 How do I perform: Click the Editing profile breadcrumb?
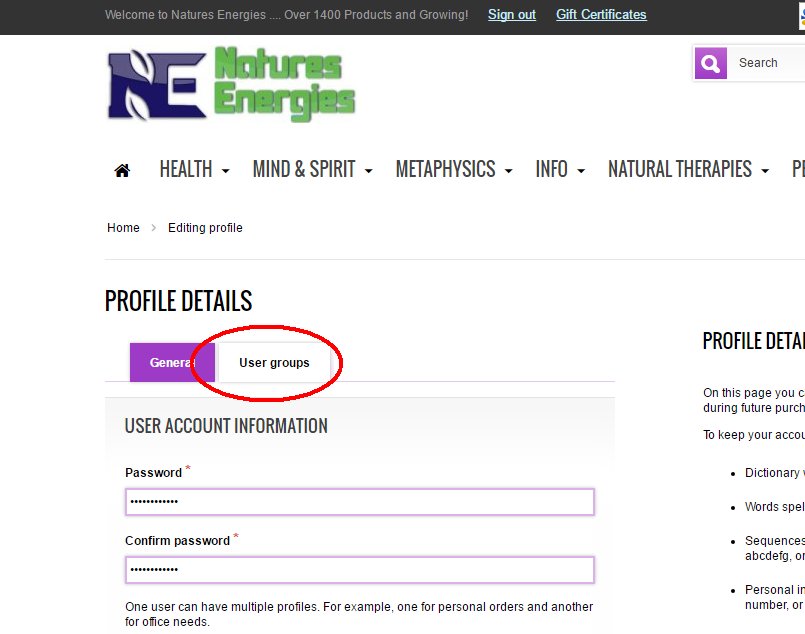[x=205, y=228]
